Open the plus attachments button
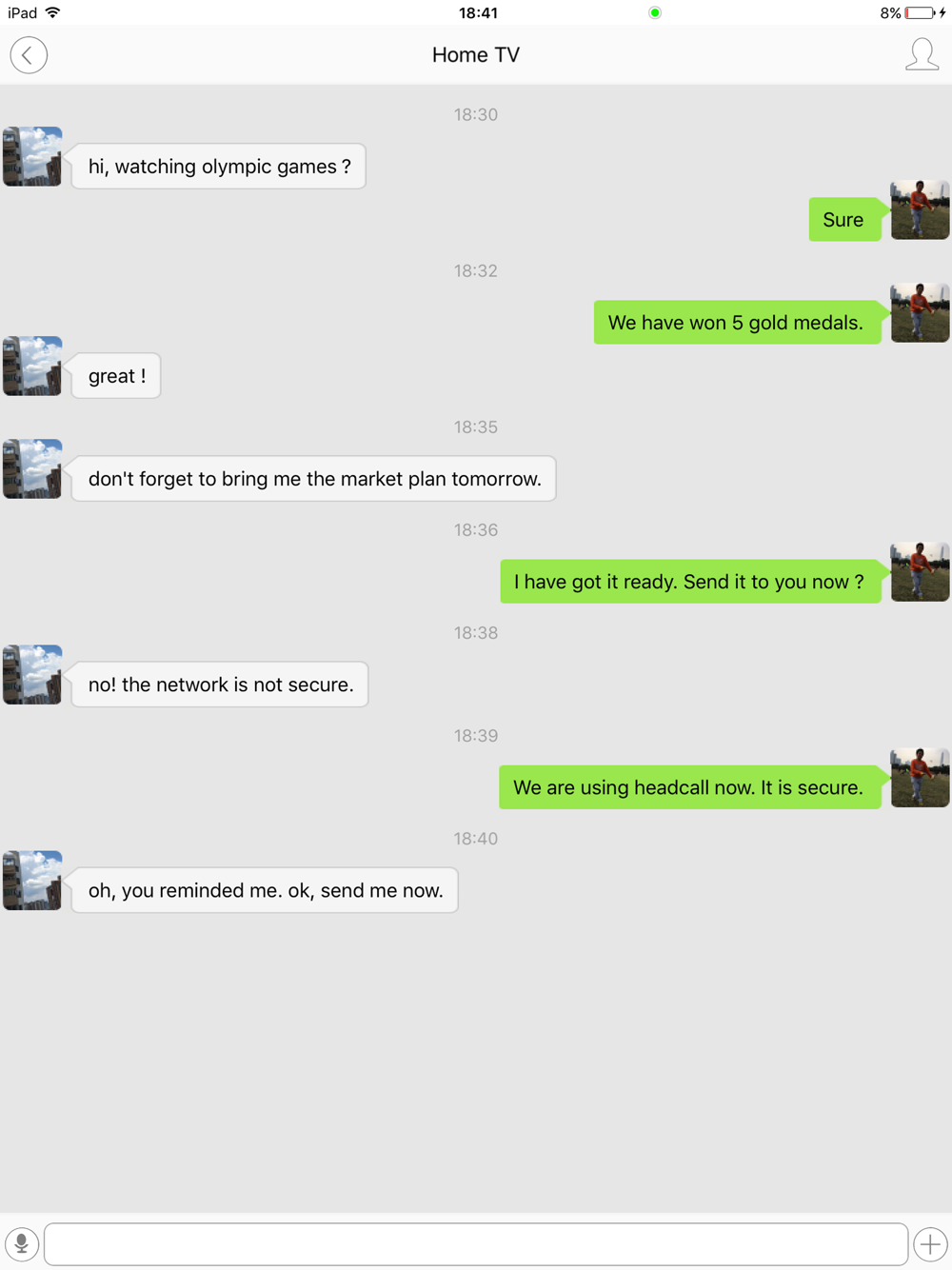 point(930,1243)
